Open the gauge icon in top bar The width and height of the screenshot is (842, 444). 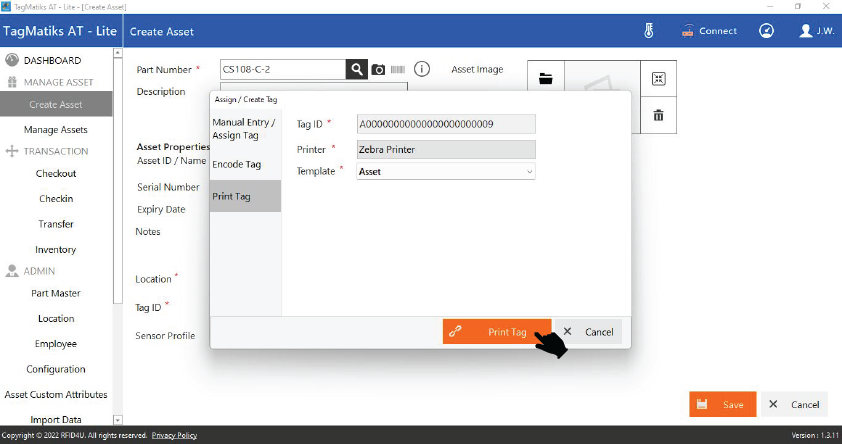(766, 31)
